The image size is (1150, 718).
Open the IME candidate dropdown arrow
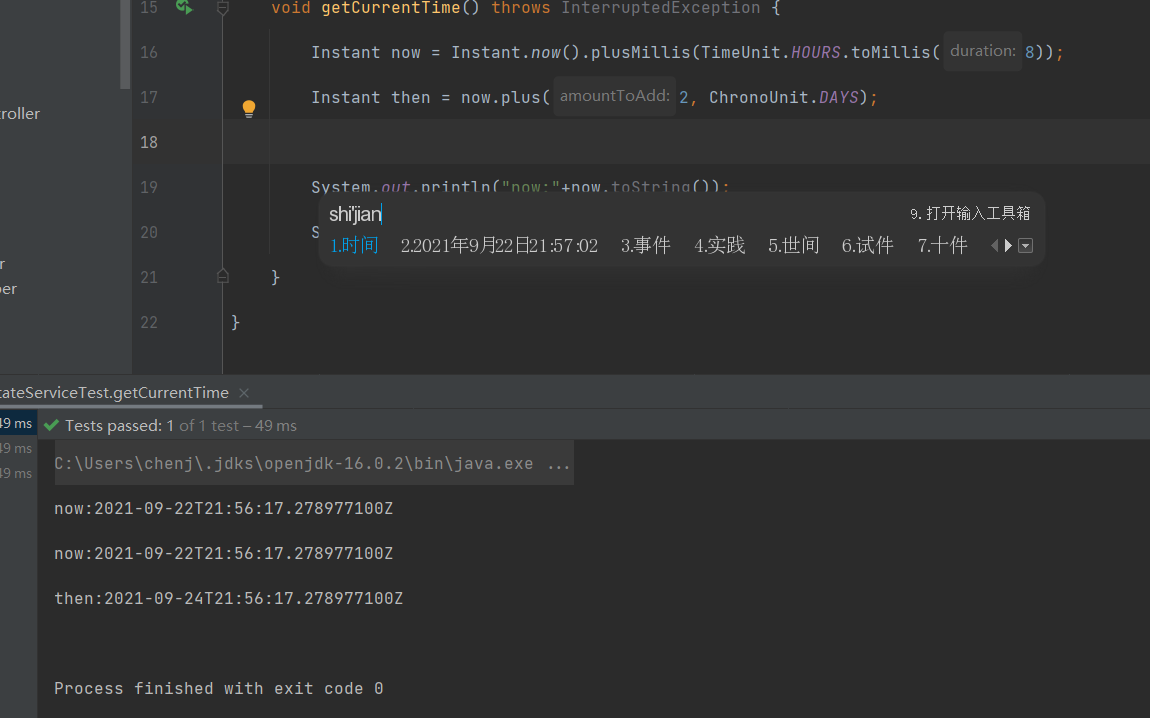(1024, 245)
